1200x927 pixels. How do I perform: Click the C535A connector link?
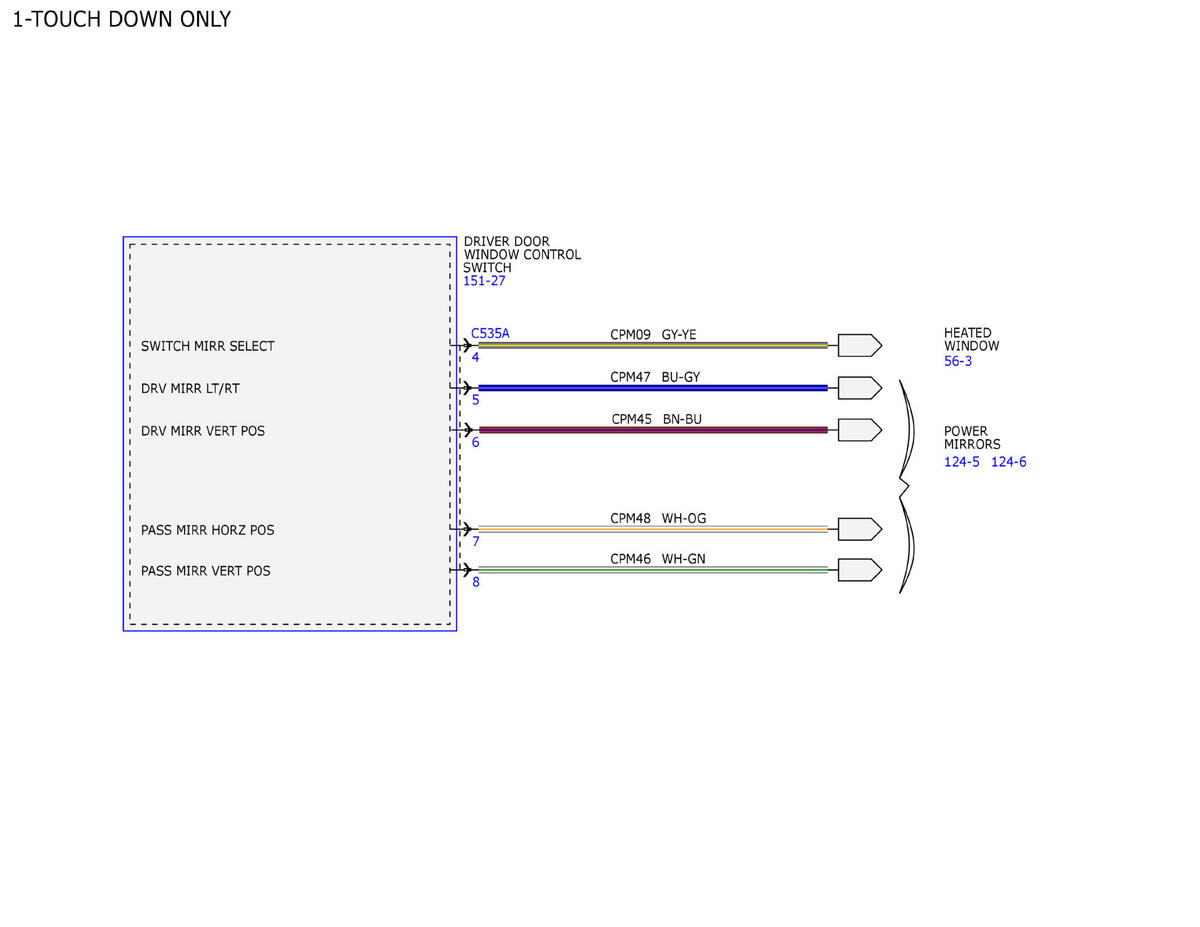click(490, 333)
